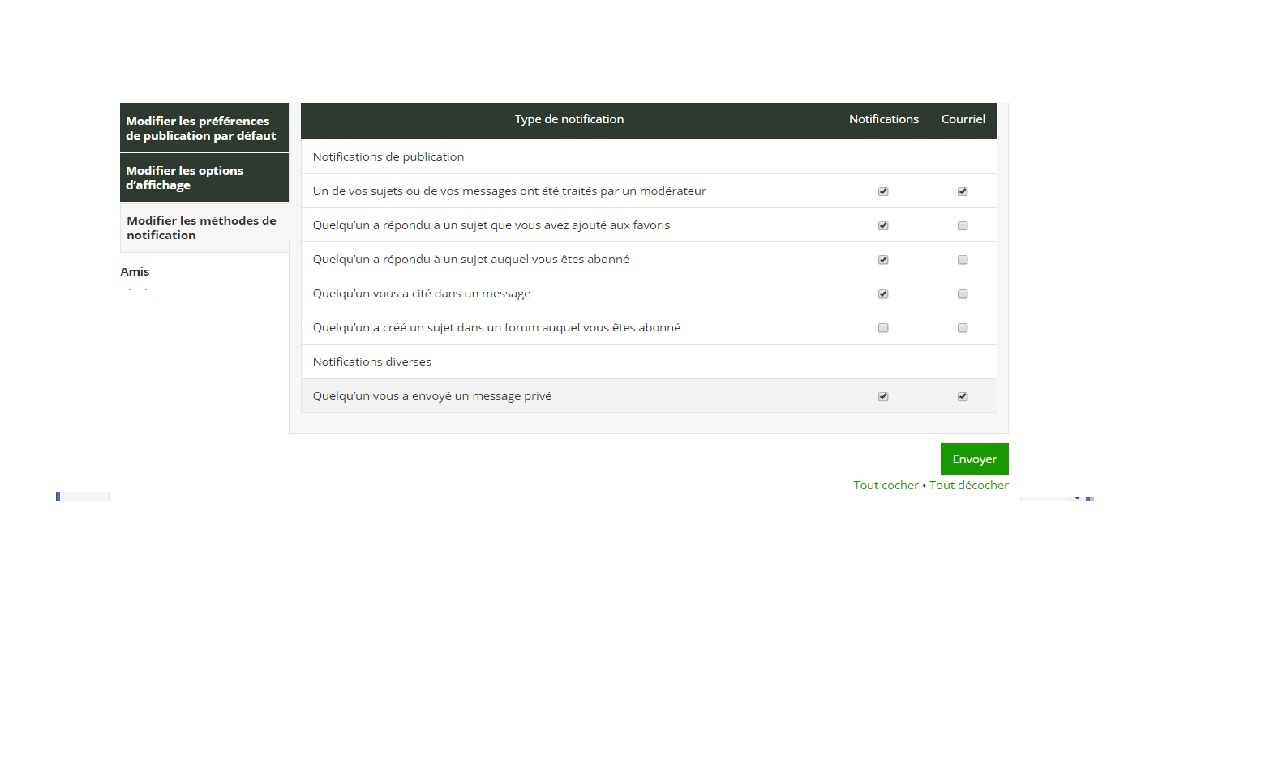Uncheck Notifications for moderator-handled messages
The width and height of the screenshot is (1280, 768).
883,191
